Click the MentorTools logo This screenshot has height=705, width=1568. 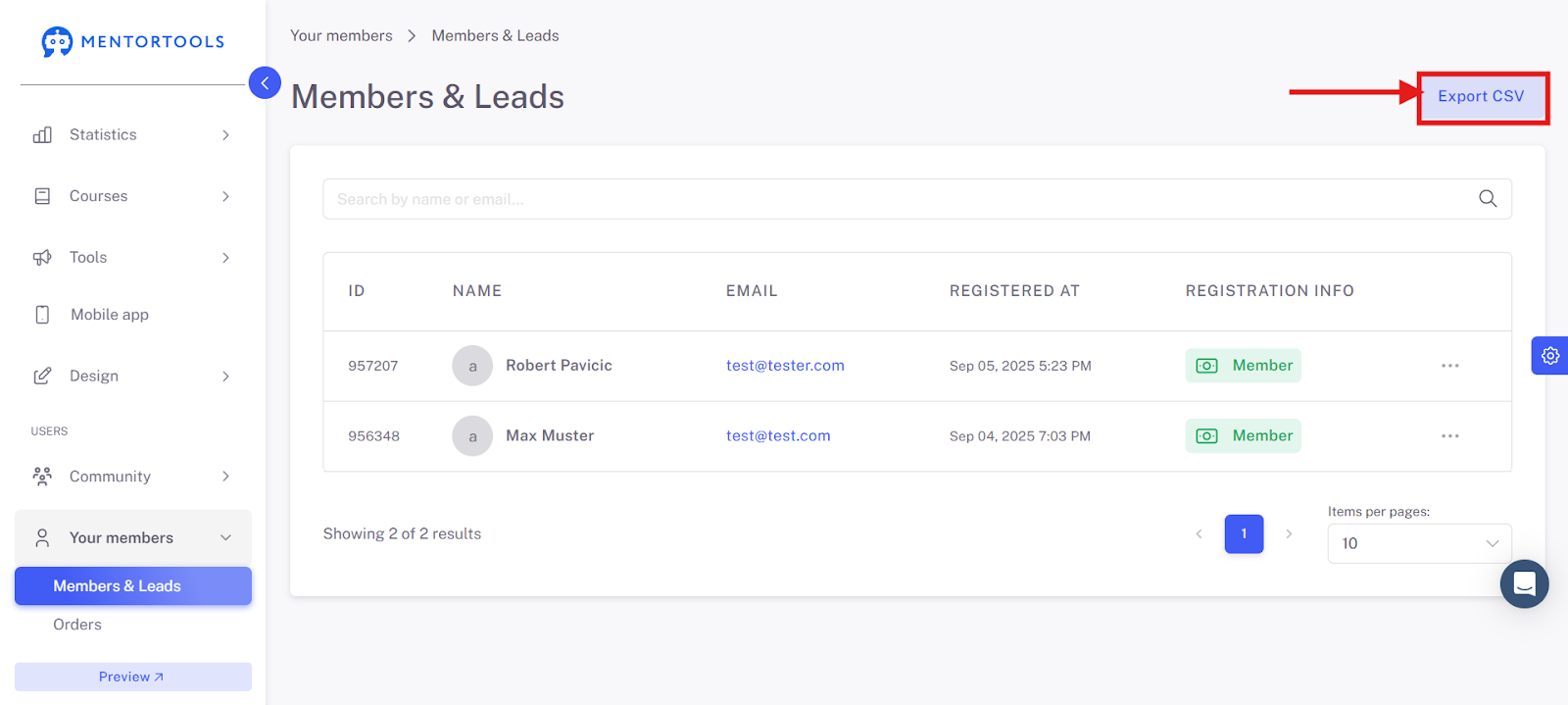(132, 41)
